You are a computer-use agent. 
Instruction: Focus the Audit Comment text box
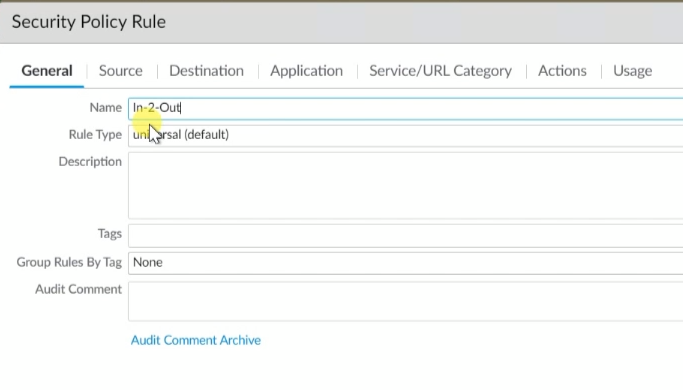[x=406, y=301]
